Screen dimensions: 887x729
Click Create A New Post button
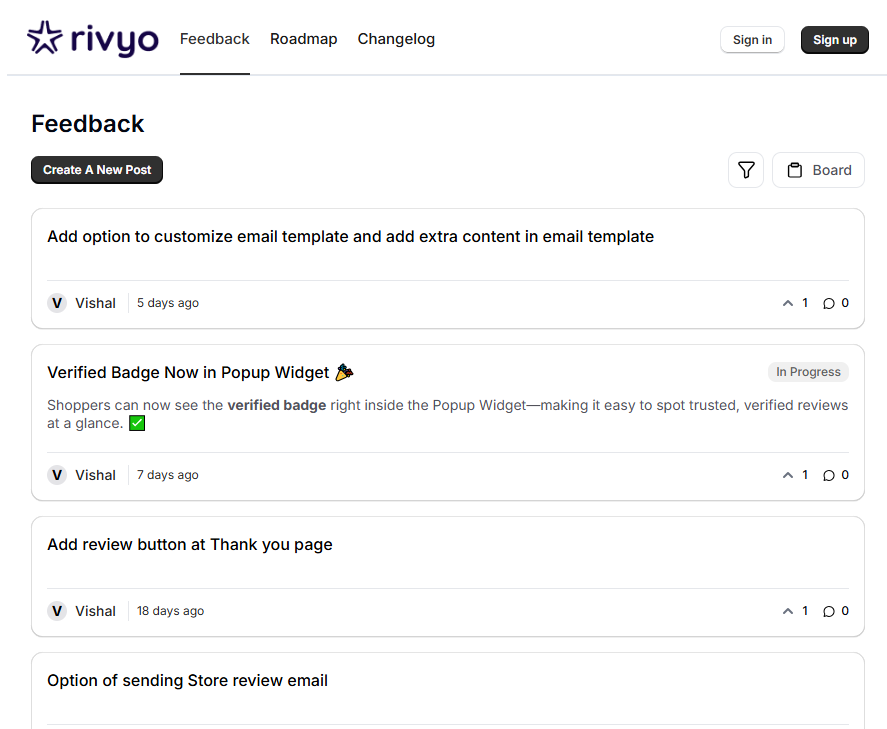coord(97,170)
